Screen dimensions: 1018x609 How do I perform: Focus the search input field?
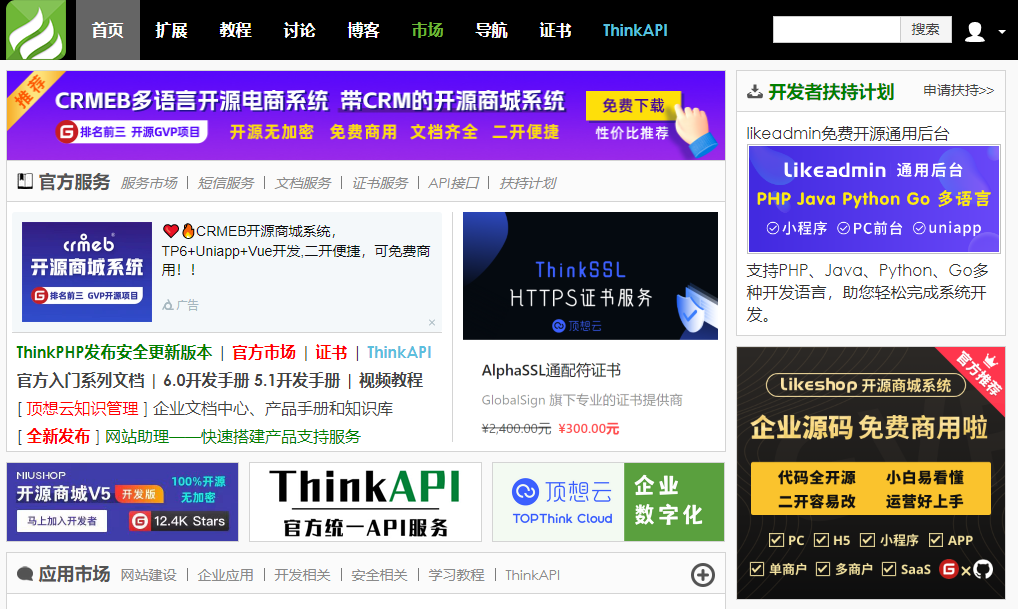point(836,29)
